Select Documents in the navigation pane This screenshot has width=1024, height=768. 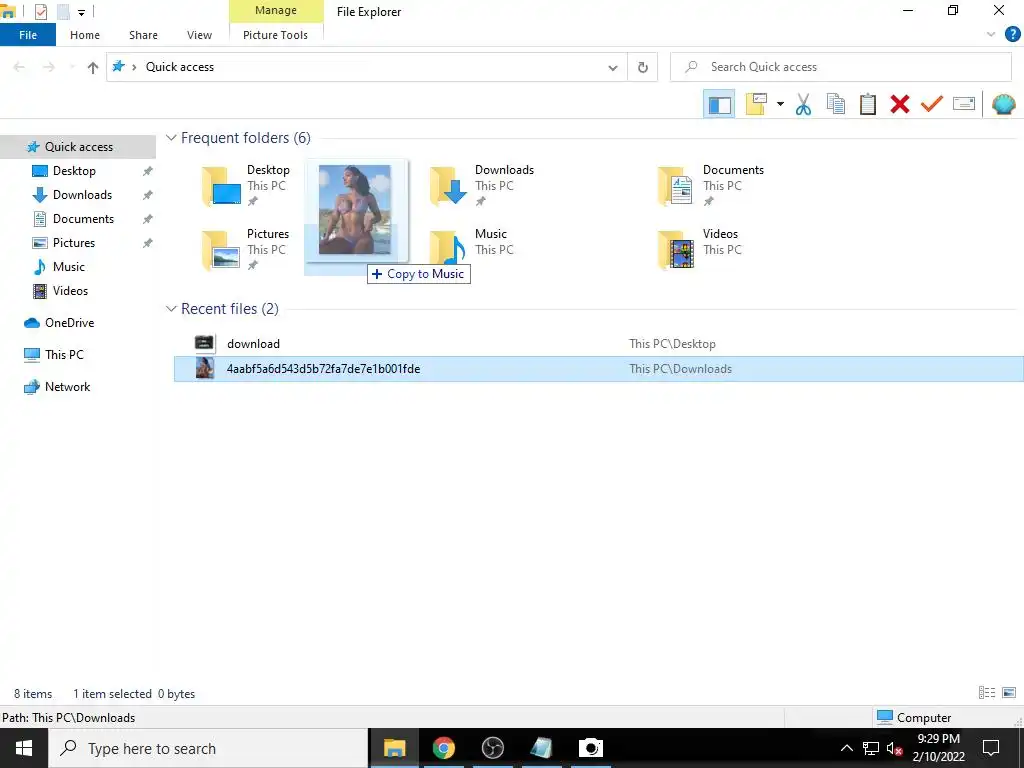83,219
